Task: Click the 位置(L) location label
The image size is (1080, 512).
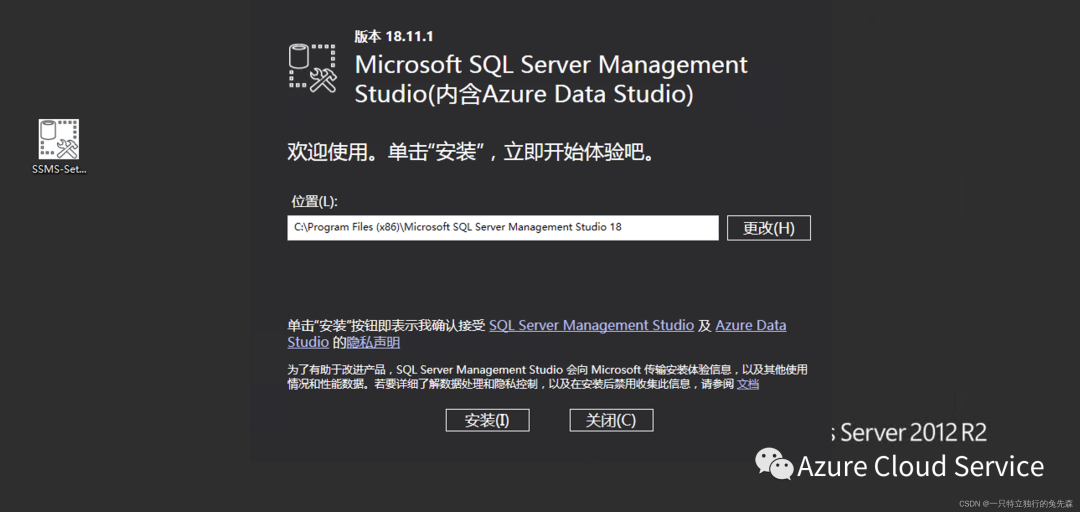Action: point(315,202)
